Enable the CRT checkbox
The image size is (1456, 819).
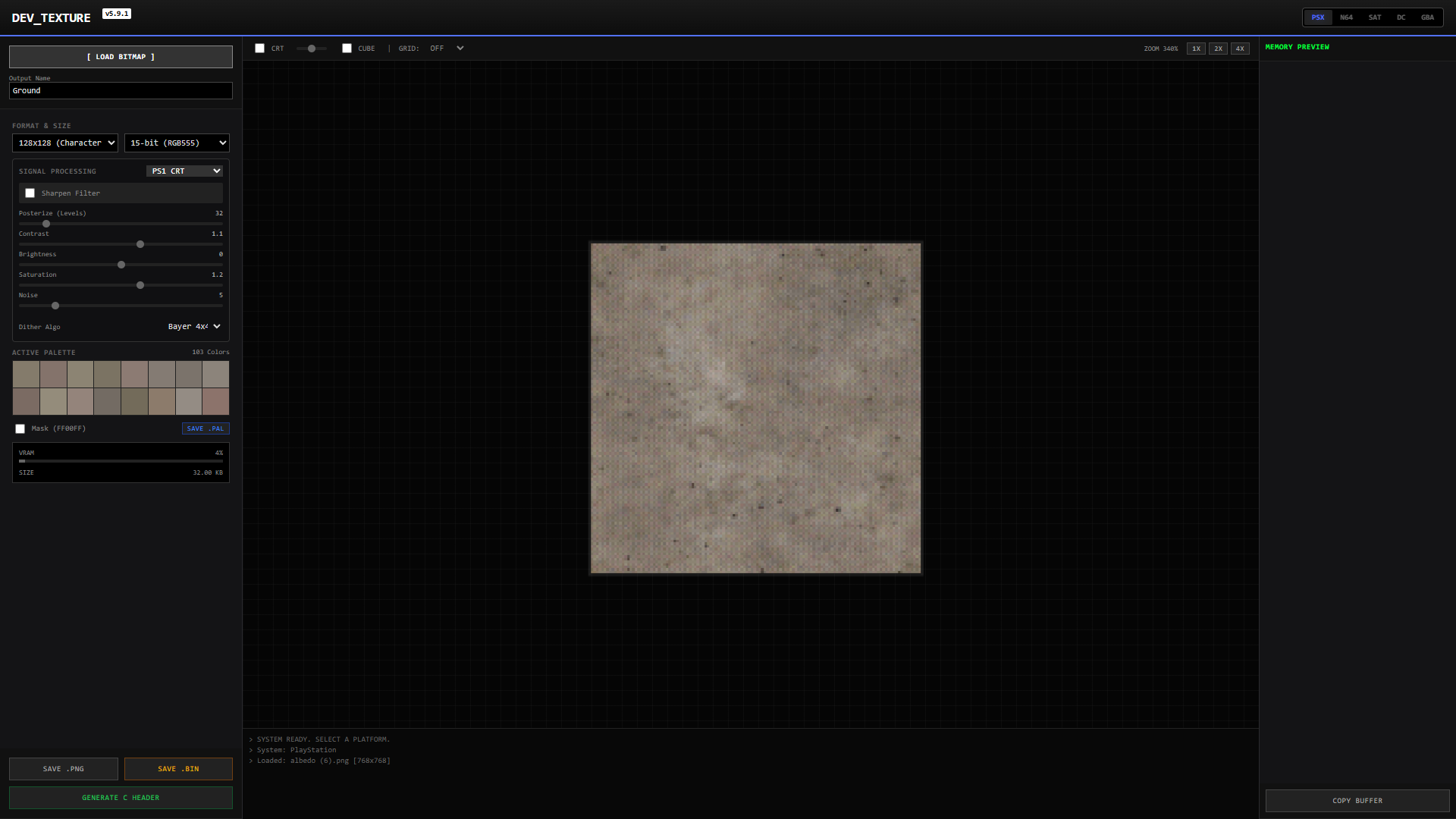coord(260,49)
